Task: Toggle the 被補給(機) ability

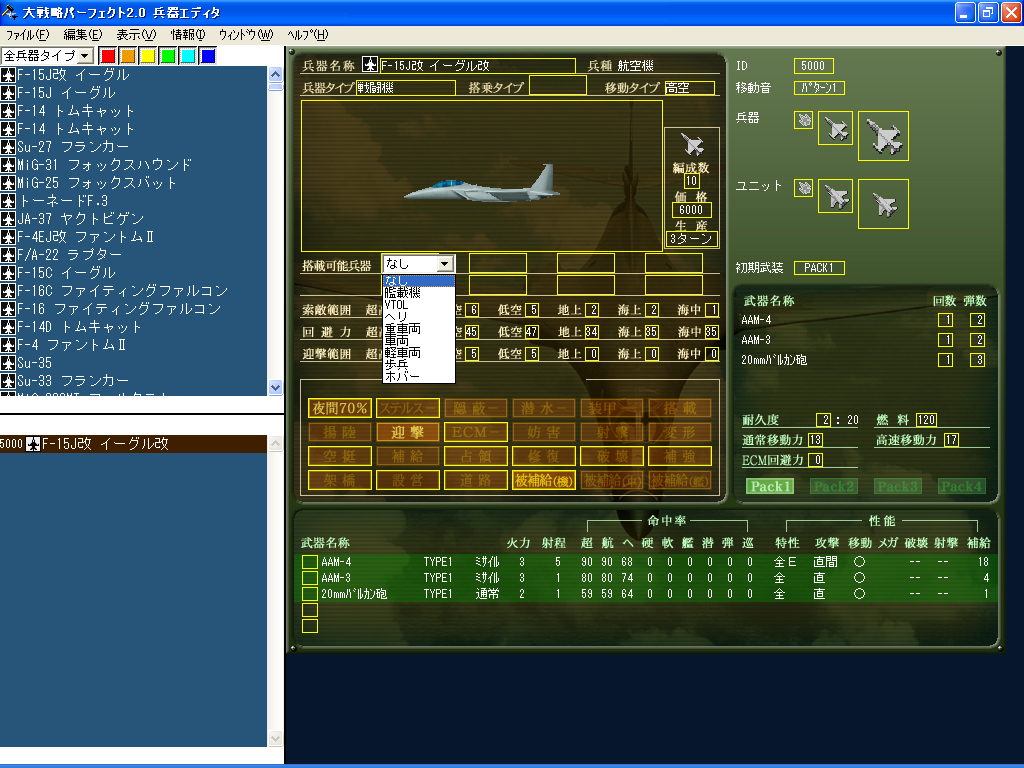Action: tap(543, 480)
